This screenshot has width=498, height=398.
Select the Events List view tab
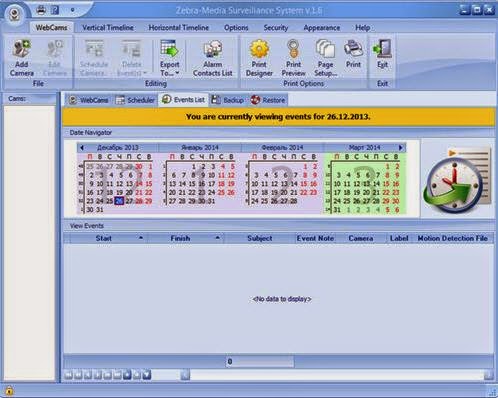[x=183, y=100]
